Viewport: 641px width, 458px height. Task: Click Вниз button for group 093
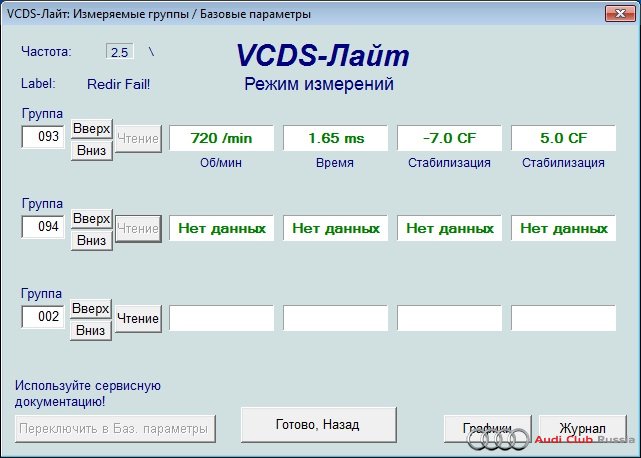coord(92,150)
